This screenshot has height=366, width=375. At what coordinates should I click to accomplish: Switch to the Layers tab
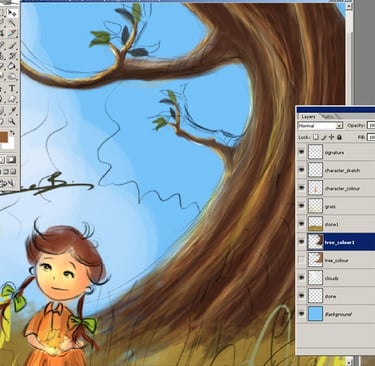(308, 116)
